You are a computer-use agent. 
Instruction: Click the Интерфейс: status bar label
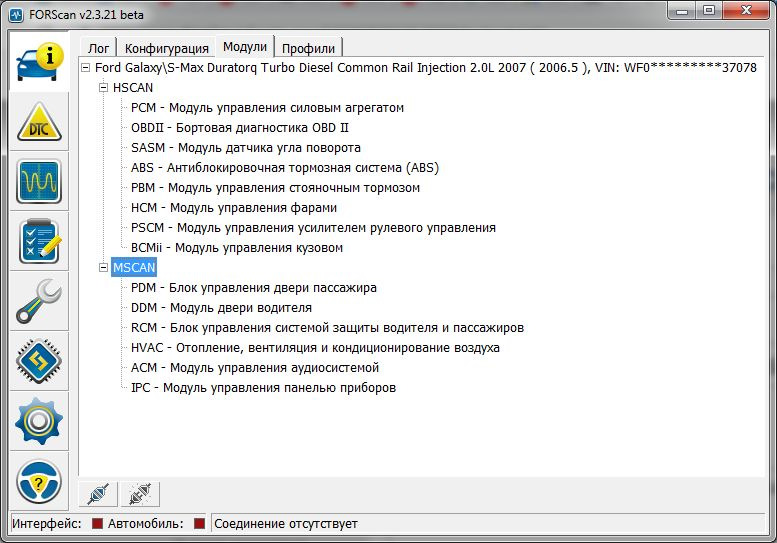pyautogui.click(x=47, y=523)
